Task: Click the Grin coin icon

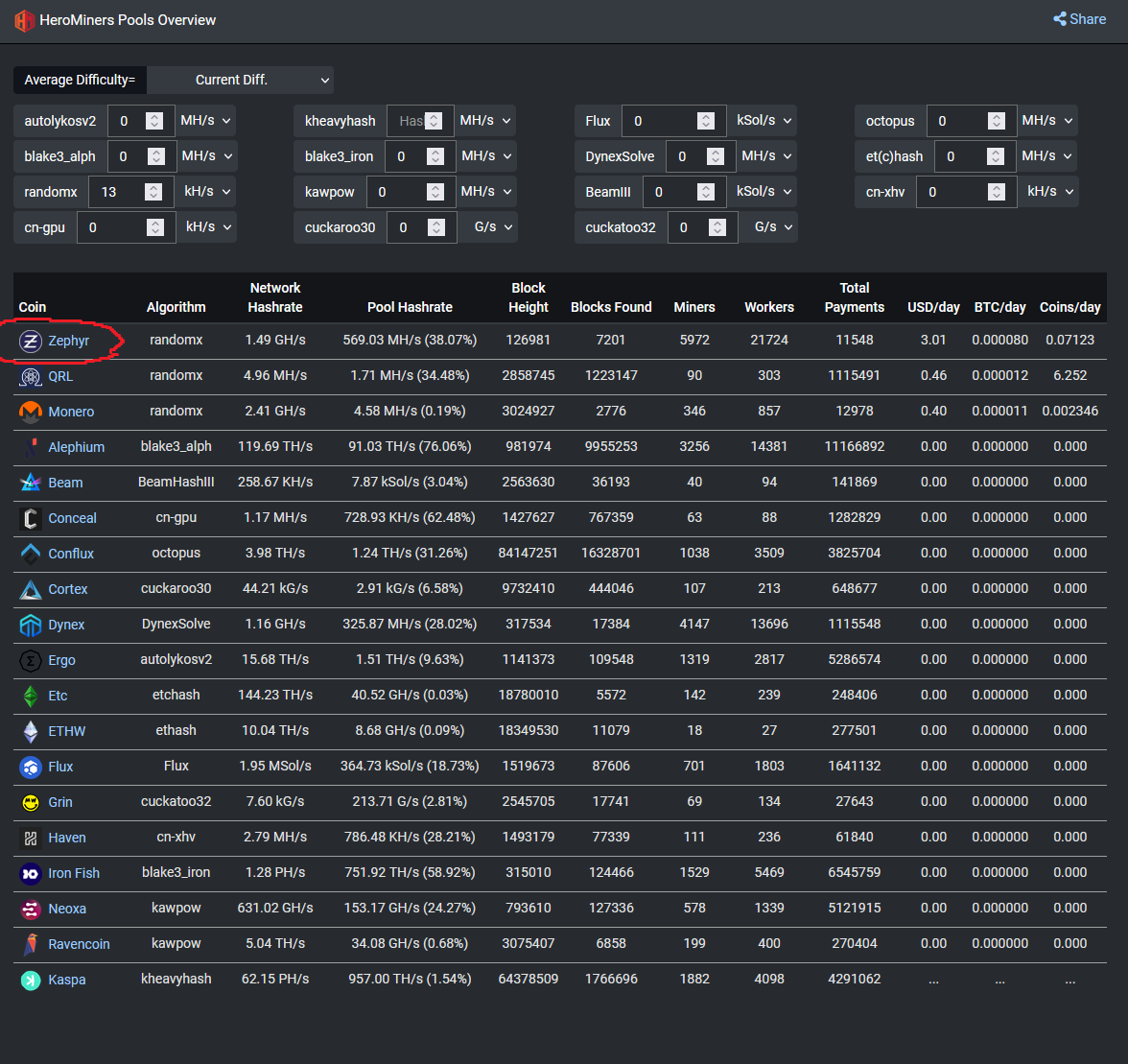Action: point(31,802)
